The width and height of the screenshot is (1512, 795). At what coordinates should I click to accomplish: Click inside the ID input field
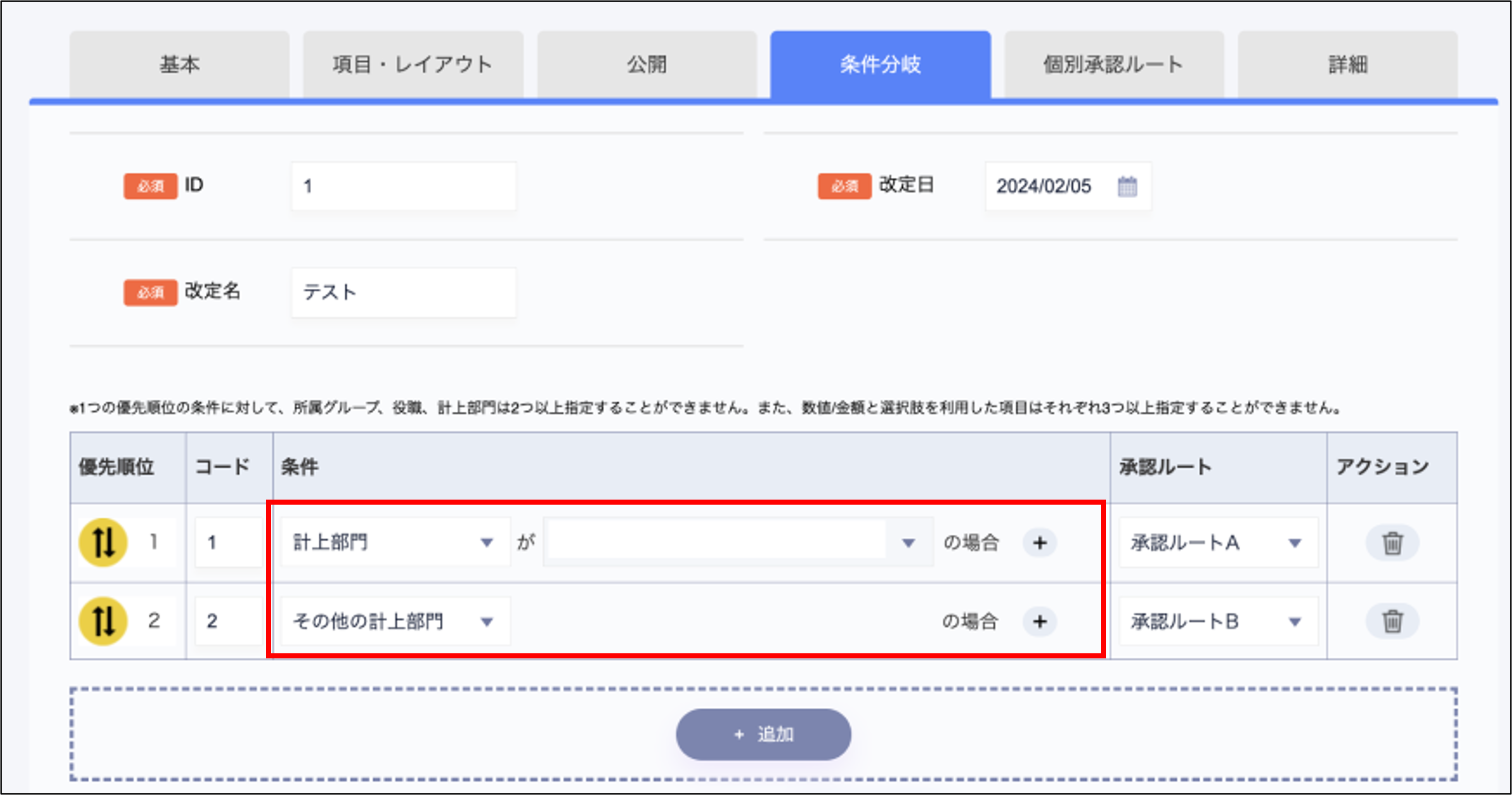pyautogui.click(x=402, y=185)
